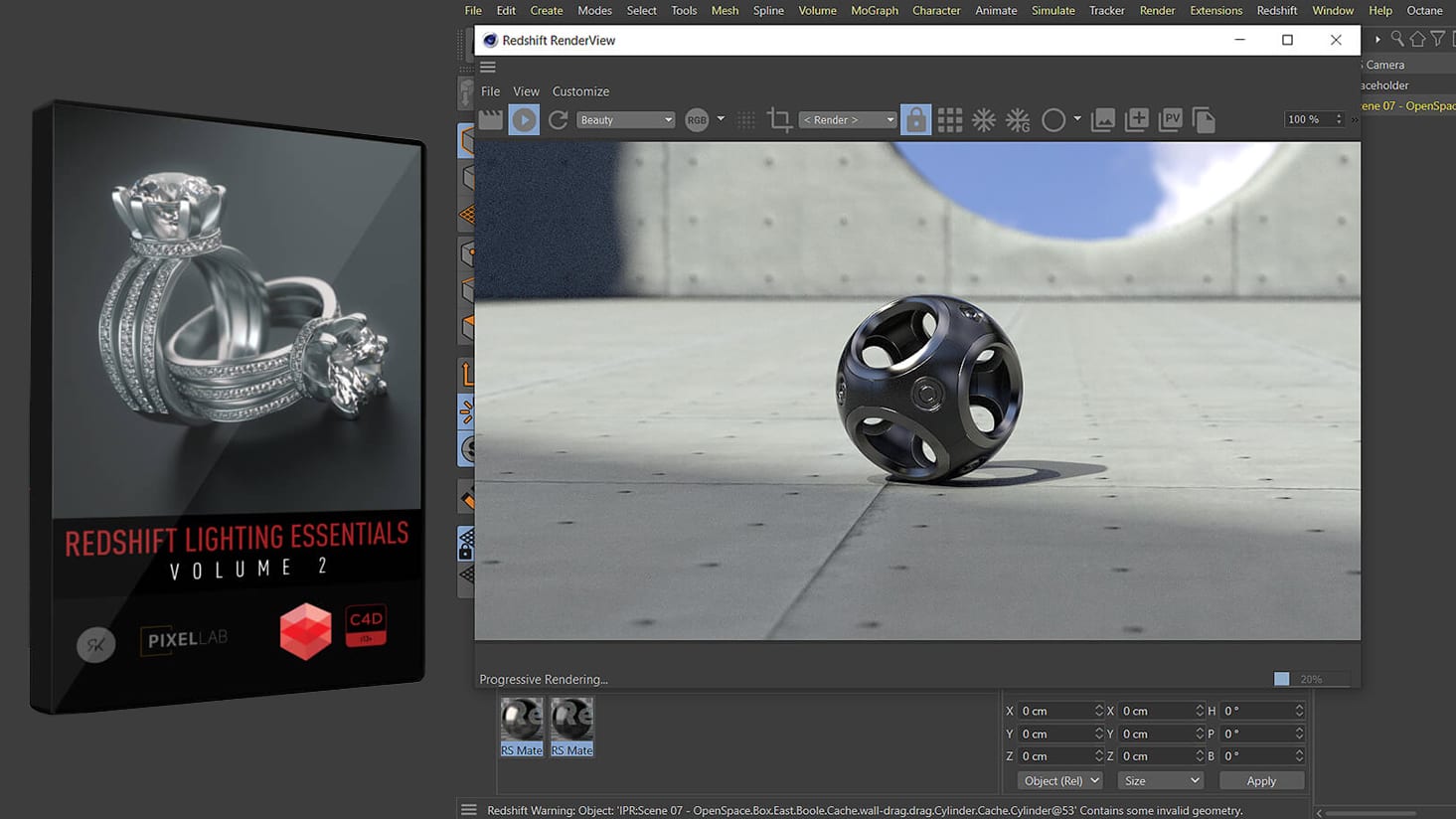Click the Progressive Rendering status text
The width and height of the screenshot is (1456, 819).
coord(544,680)
